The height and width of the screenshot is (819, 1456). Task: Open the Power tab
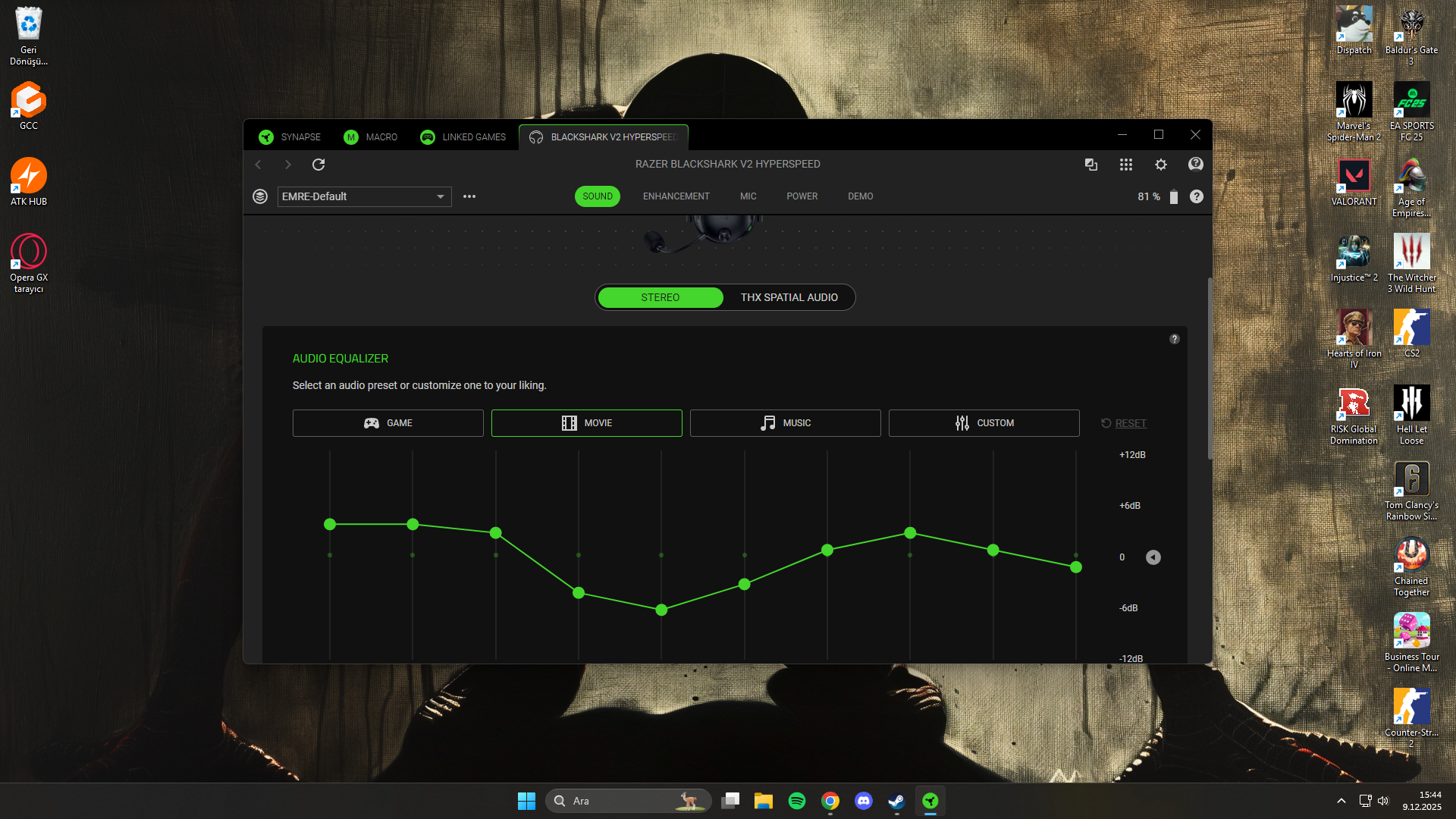pyautogui.click(x=802, y=196)
